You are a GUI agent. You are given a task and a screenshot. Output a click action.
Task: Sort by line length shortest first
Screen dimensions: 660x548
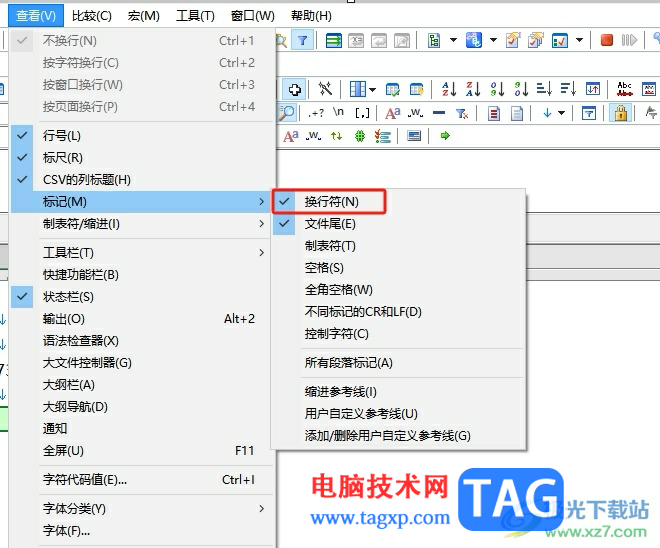544,89
